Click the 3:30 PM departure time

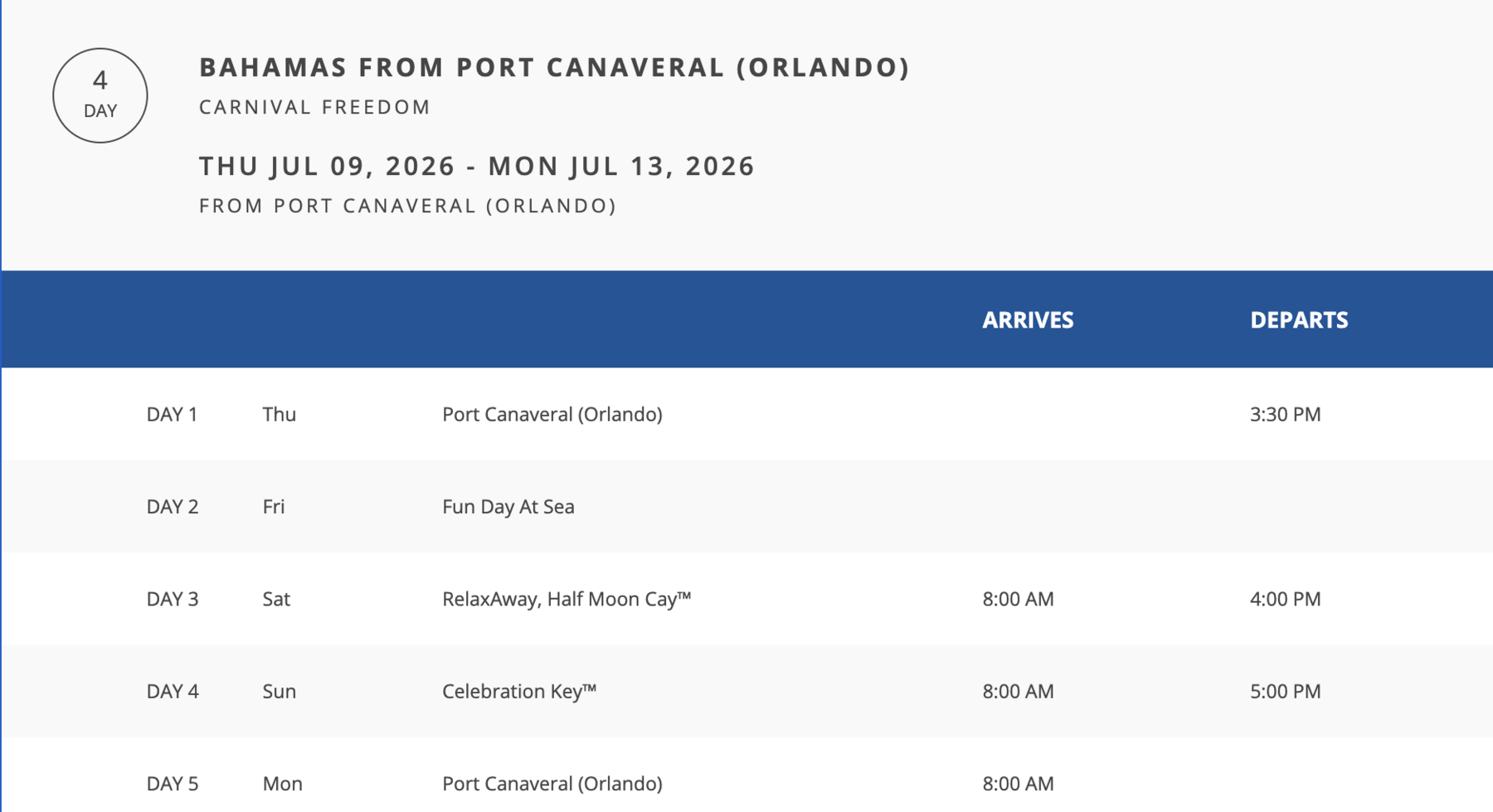pos(1285,414)
